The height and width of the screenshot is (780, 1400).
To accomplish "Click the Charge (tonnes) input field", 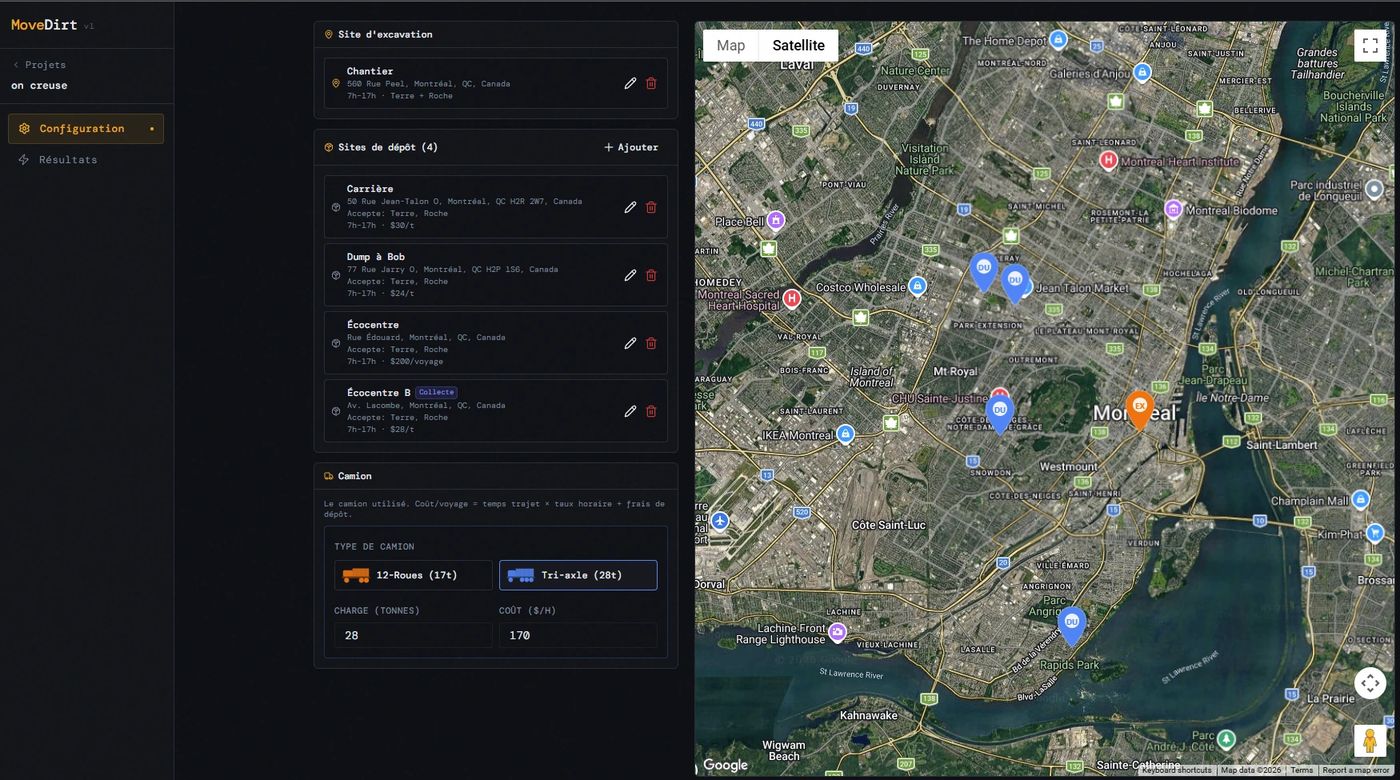I will coord(413,635).
